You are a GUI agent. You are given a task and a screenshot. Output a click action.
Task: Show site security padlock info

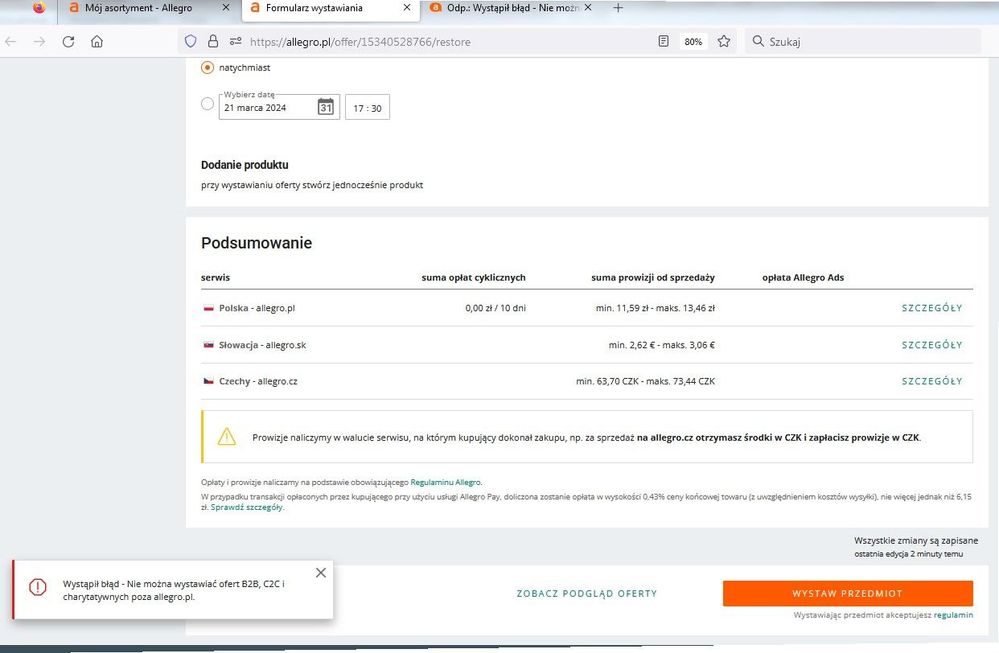coord(213,41)
